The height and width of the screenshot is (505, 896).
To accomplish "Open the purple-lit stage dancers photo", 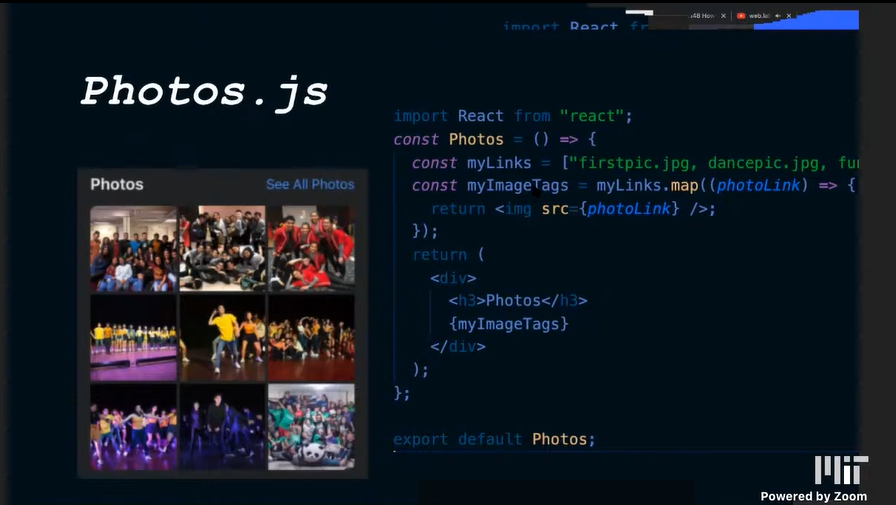I will coord(133,427).
